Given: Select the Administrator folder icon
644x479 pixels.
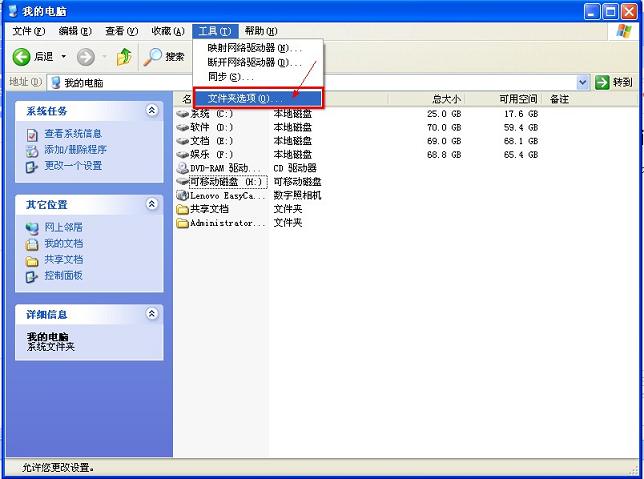Looking at the screenshot, I should point(182,223).
